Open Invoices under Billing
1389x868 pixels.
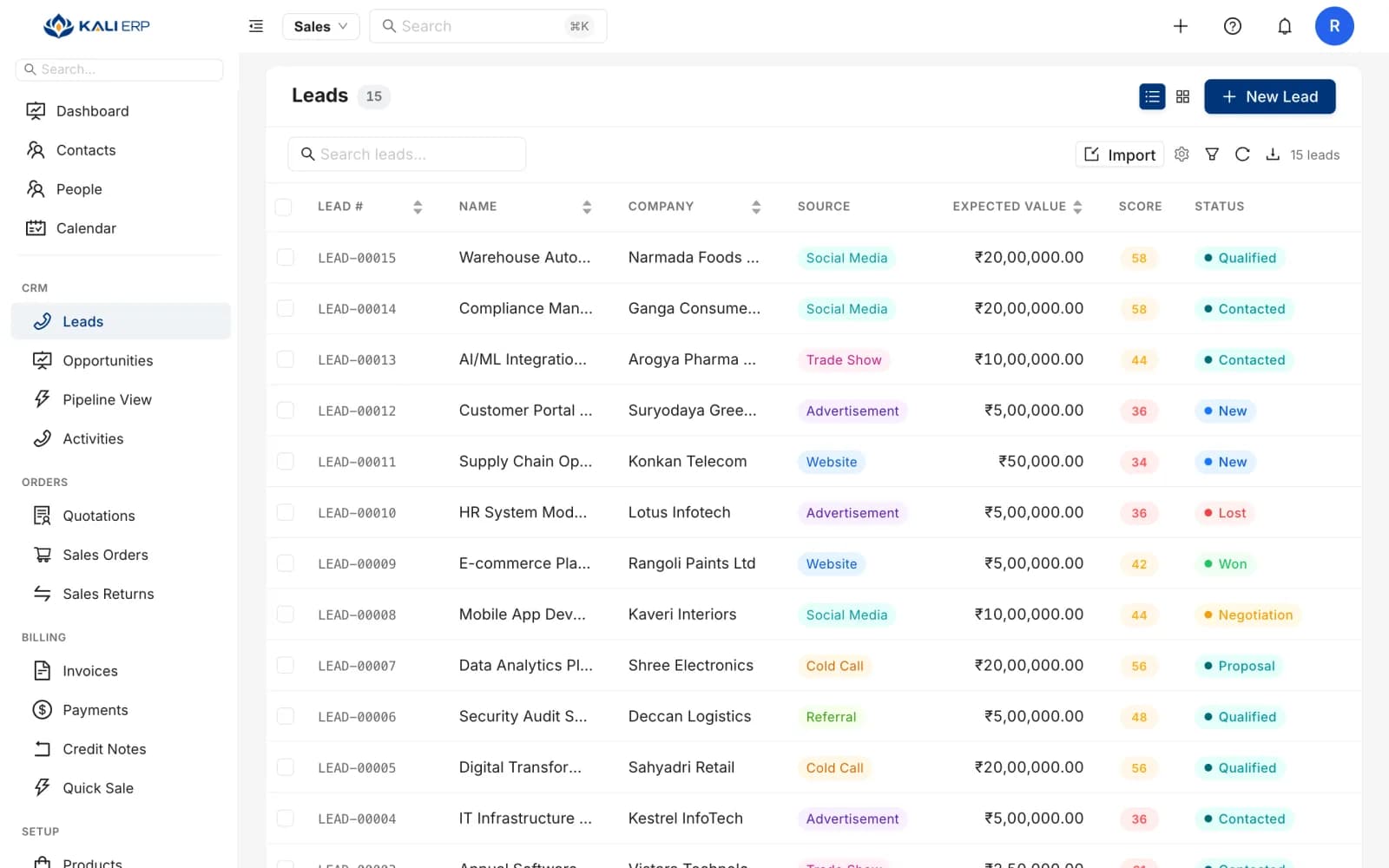click(x=122, y=671)
